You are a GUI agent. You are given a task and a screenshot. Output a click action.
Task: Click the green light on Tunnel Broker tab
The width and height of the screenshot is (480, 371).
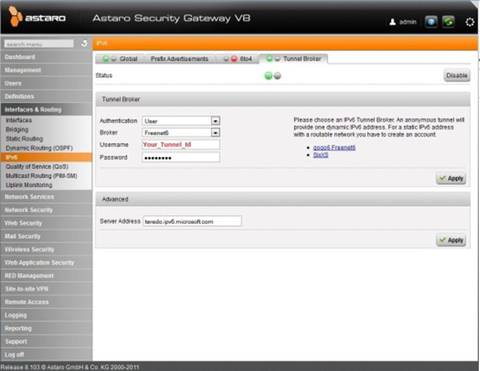pos(269,59)
